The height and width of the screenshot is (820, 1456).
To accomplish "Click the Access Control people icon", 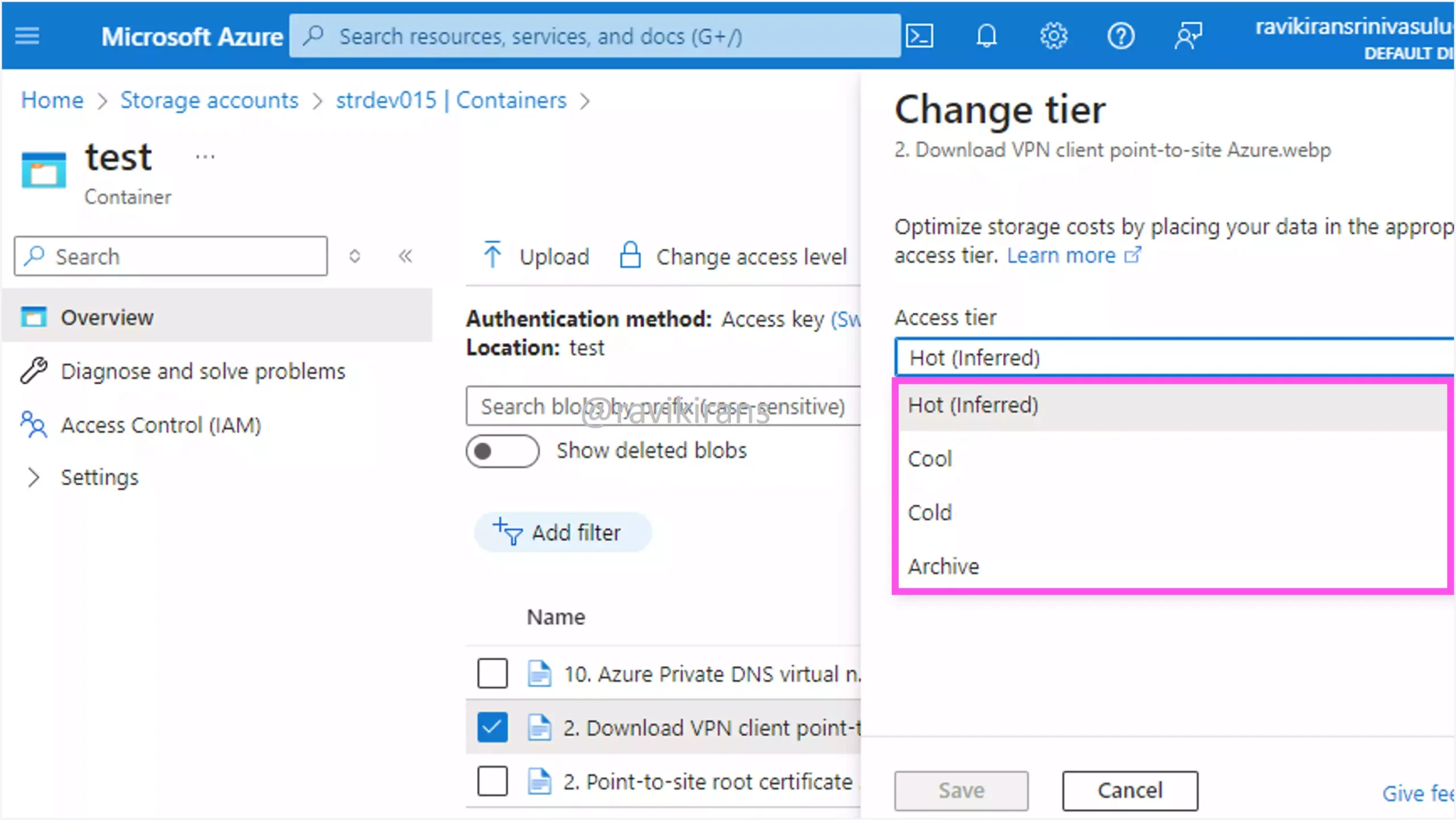I will tap(34, 425).
